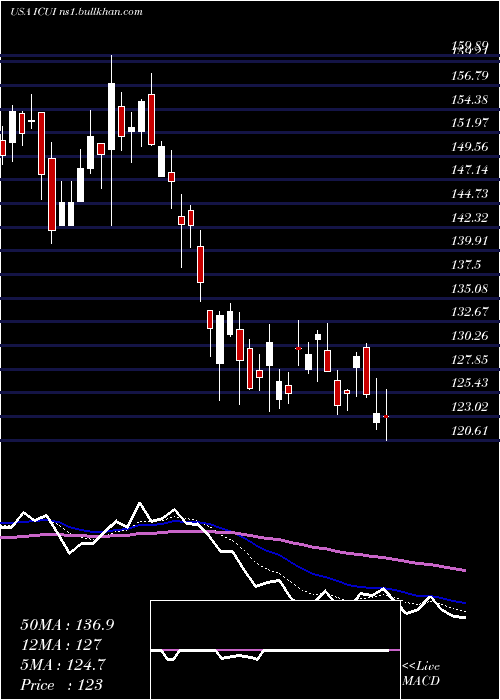Click the 151.97 price axis label
Viewport: 500px width, 700px height.
468,122
